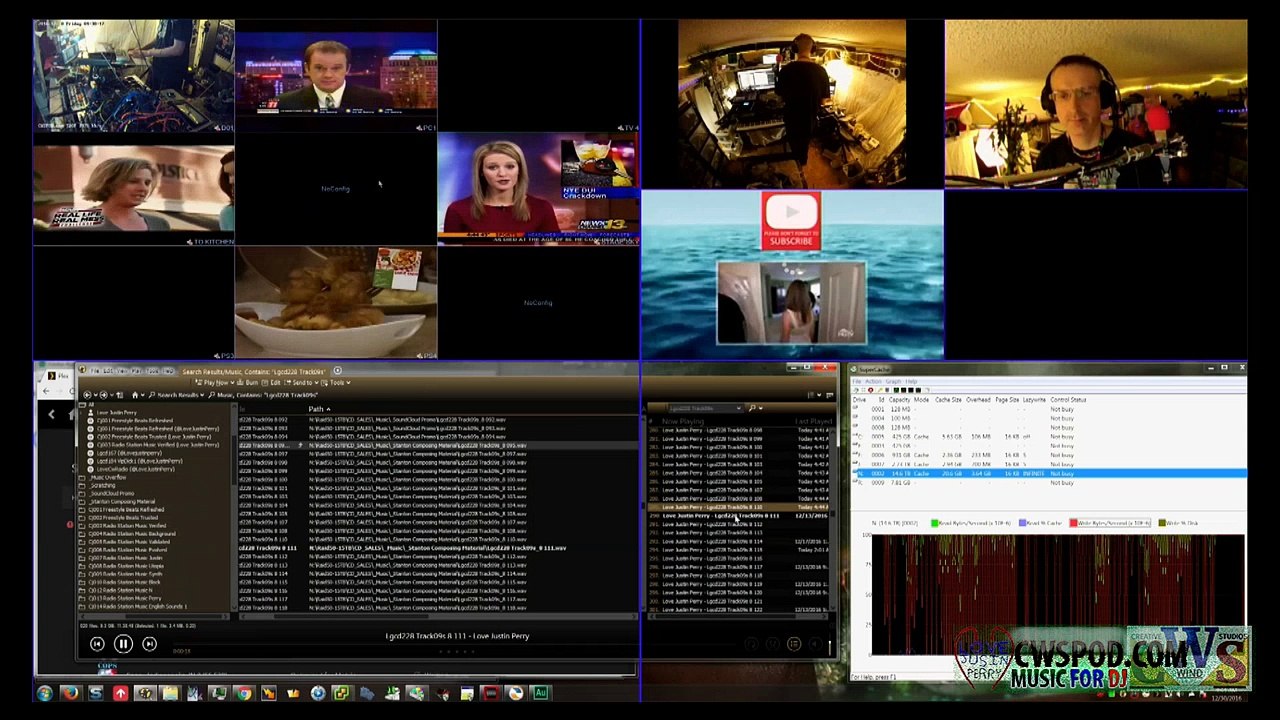Click the Burn toolbar button
1280x720 pixels.
tap(248, 383)
